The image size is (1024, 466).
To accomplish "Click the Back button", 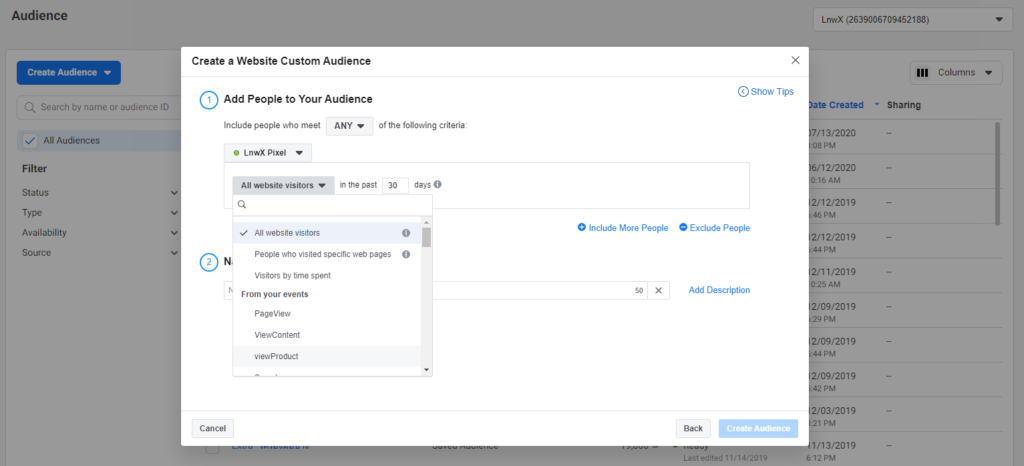I will (692, 428).
